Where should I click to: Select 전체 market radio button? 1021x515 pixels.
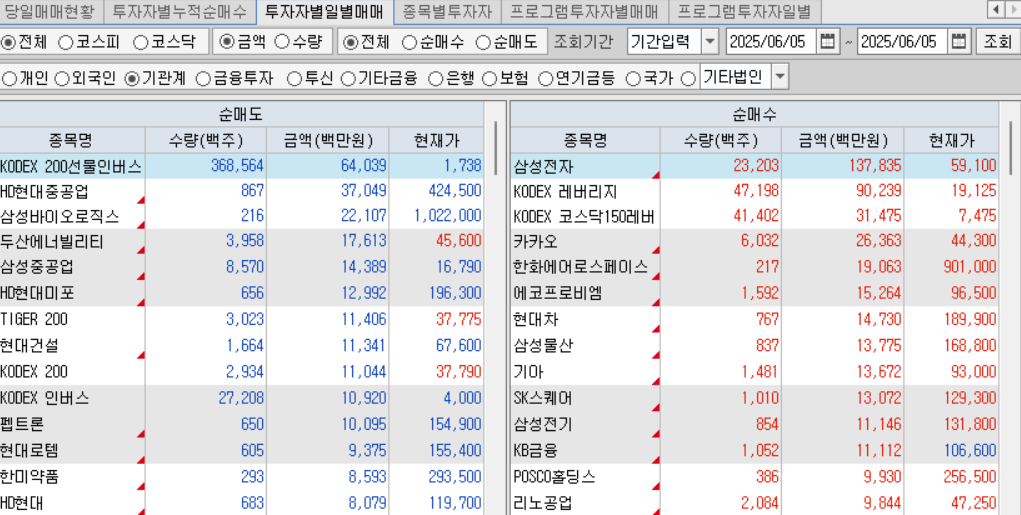click(x=8, y=42)
